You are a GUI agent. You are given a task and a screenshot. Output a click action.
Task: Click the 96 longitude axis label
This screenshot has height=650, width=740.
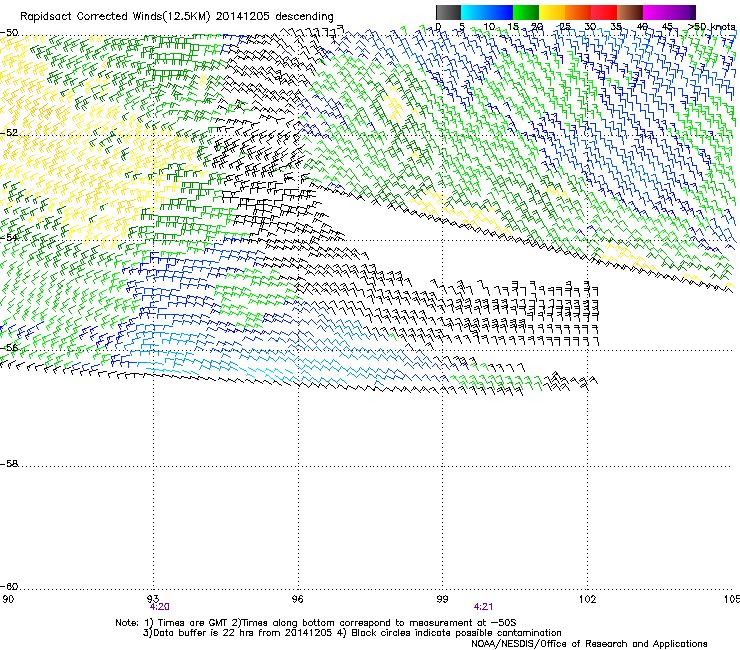pos(297,599)
